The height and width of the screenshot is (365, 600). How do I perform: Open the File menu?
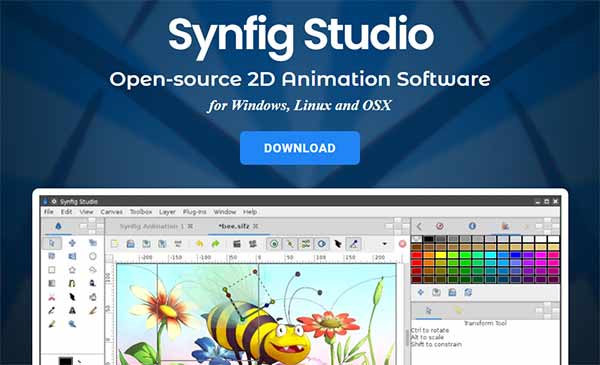49,212
